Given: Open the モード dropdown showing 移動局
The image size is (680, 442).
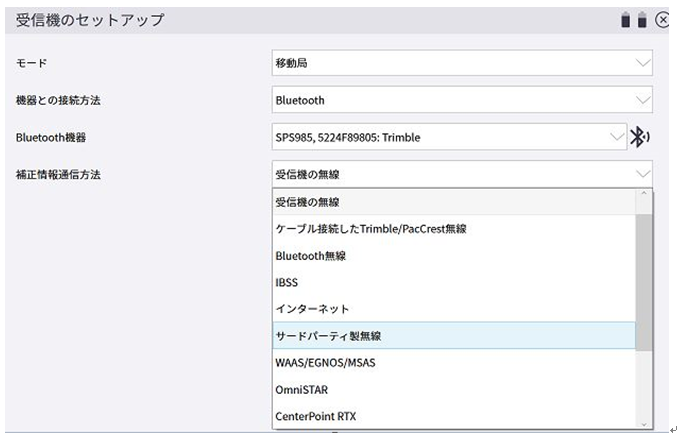Looking at the screenshot, I should coord(462,63).
